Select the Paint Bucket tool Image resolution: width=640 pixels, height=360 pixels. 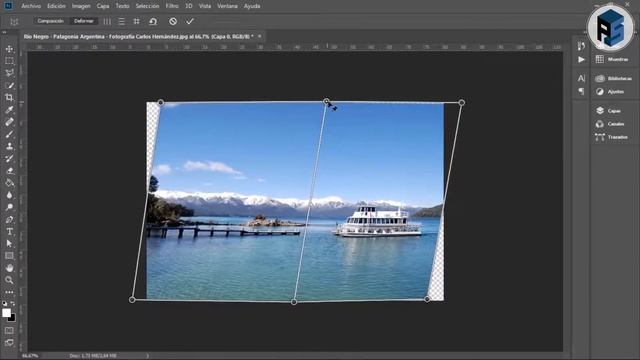pyautogui.click(x=9, y=183)
